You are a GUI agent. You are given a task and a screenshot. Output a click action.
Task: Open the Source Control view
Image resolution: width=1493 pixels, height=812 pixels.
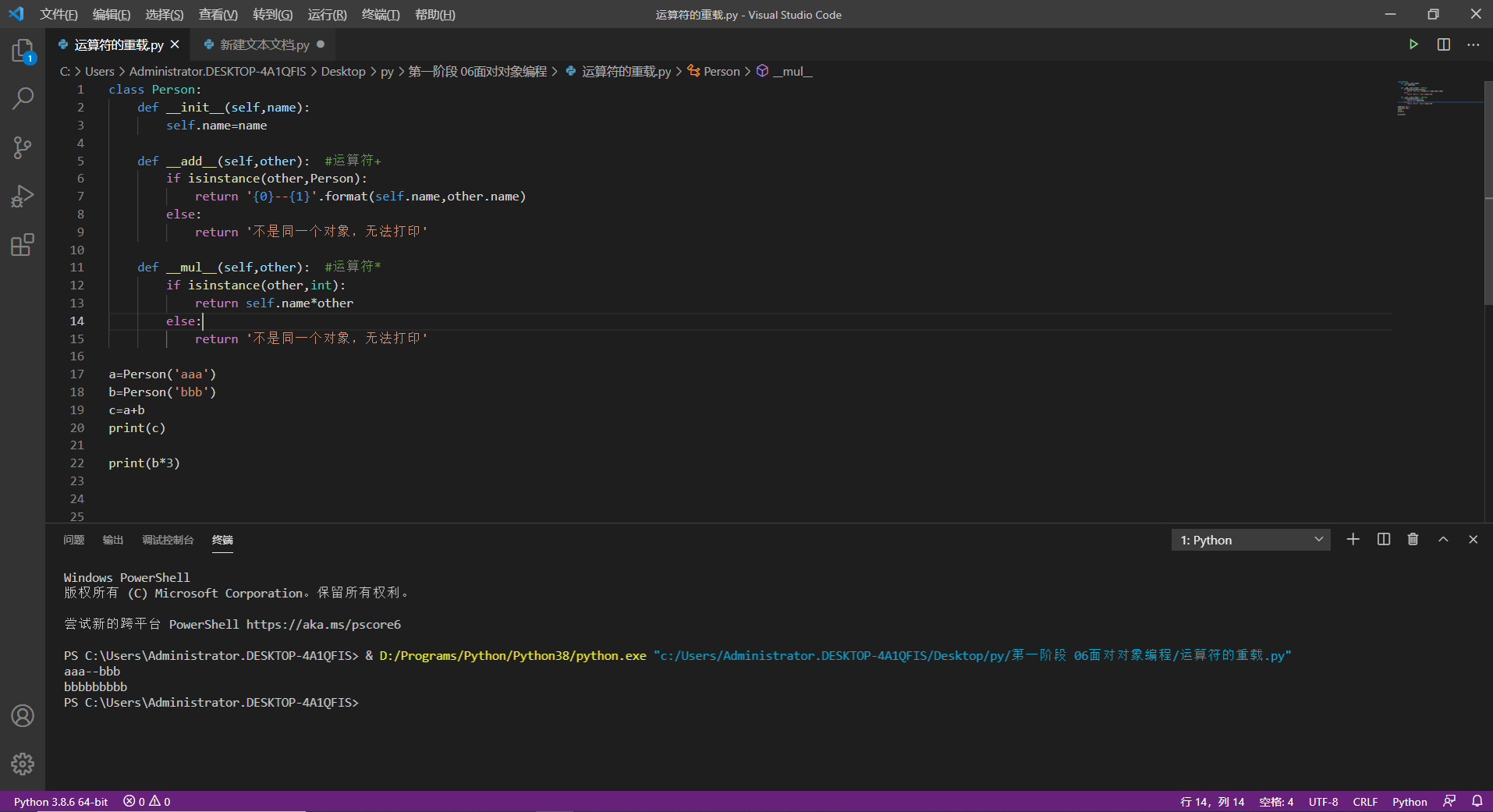coord(23,147)
